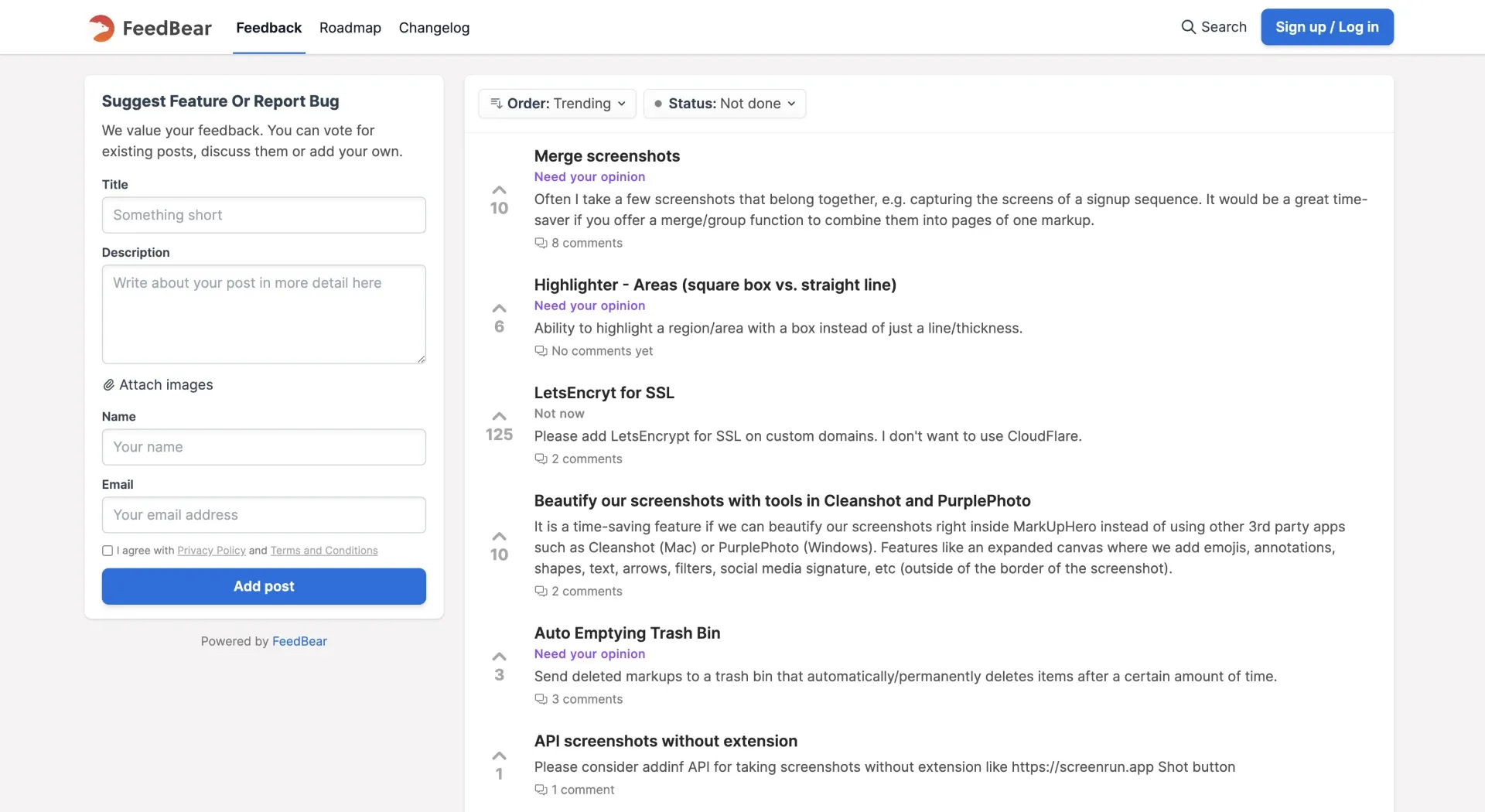Viewport: 1485px width, 812px height.
Task: Open the Order: Trending dropdown
Action: [x=557, y=104]
